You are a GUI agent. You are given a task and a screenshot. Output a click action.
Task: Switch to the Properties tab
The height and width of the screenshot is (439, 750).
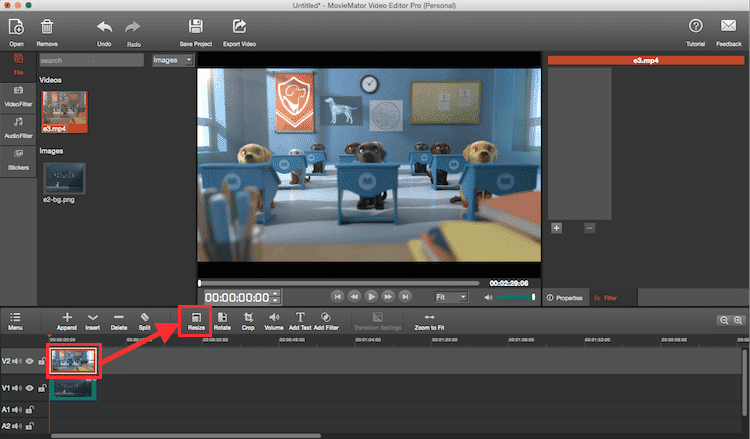(x=565, y=298)
